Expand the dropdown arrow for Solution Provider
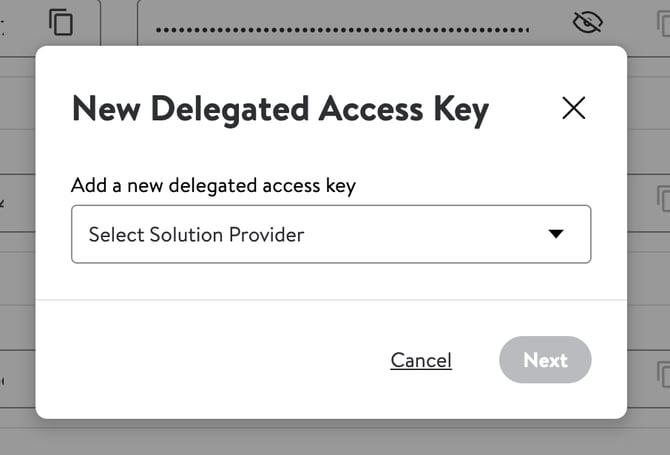 (x=557, y=234)
